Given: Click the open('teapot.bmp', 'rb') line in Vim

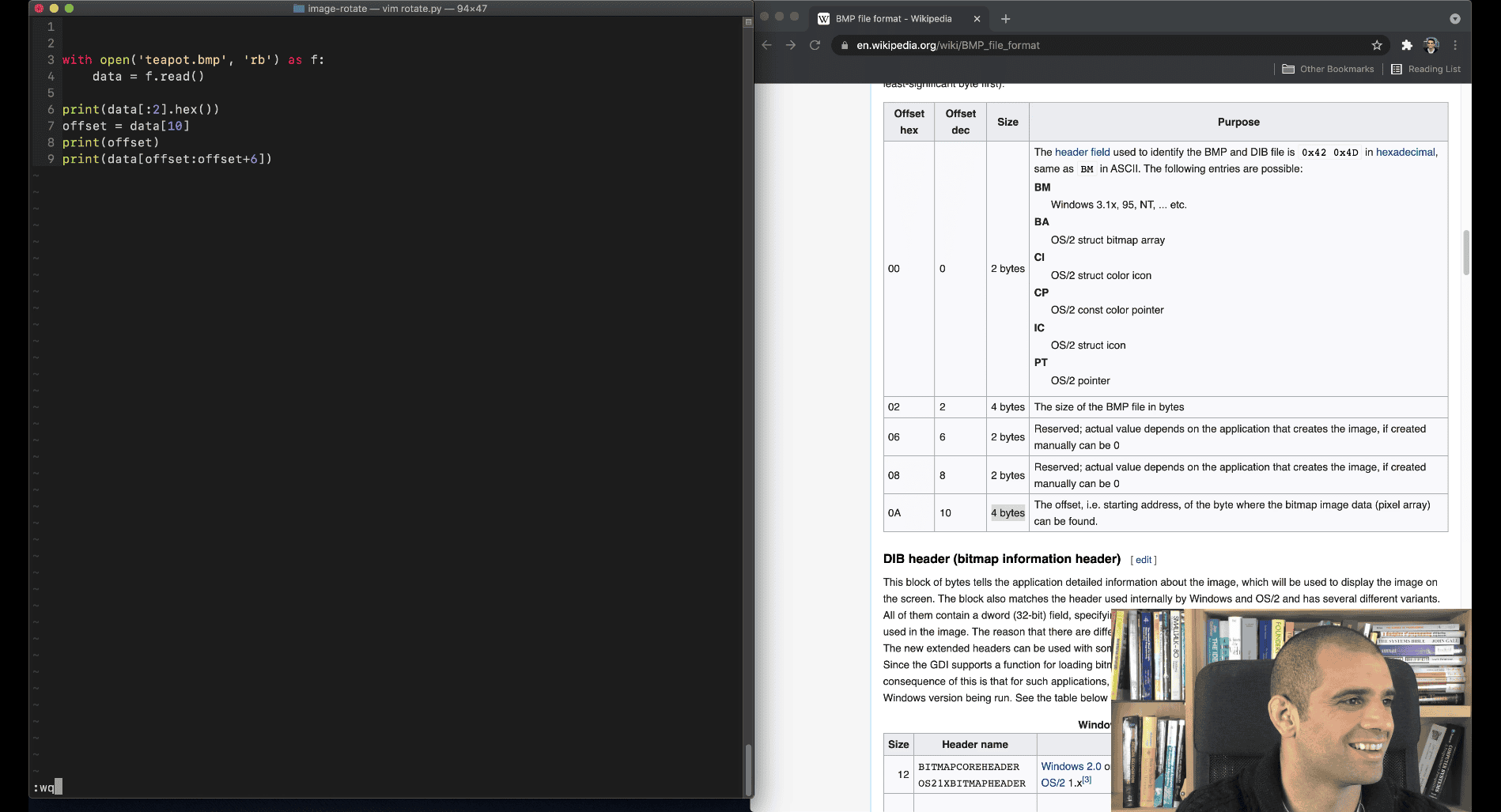Looking at the screenshot, I should (194, 59).
